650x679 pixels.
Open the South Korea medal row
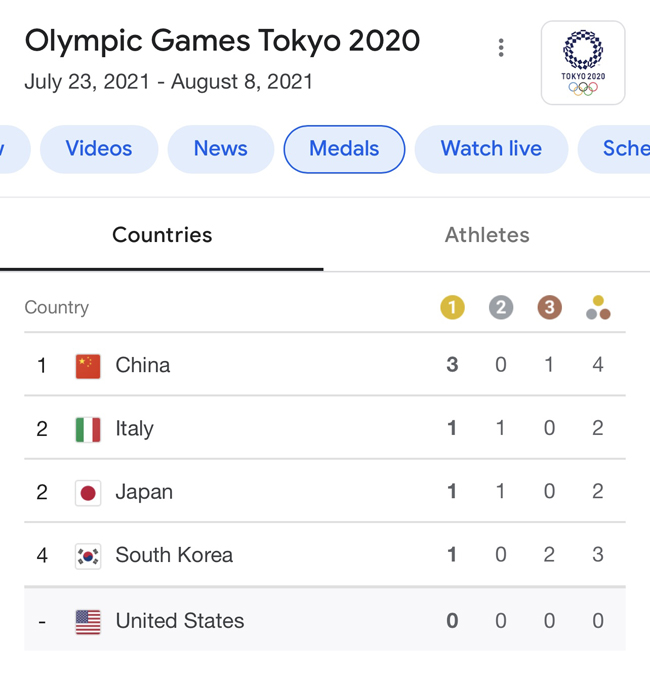point(325,555)
